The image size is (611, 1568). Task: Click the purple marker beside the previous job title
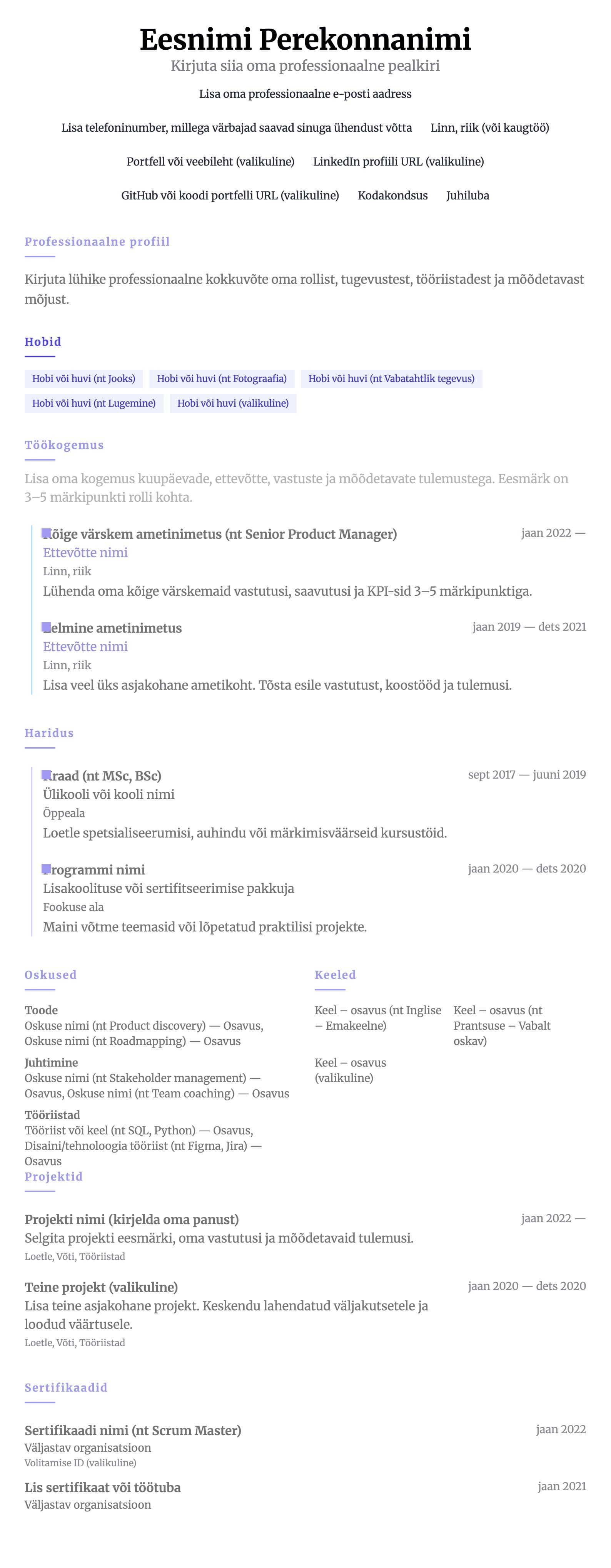46,627
